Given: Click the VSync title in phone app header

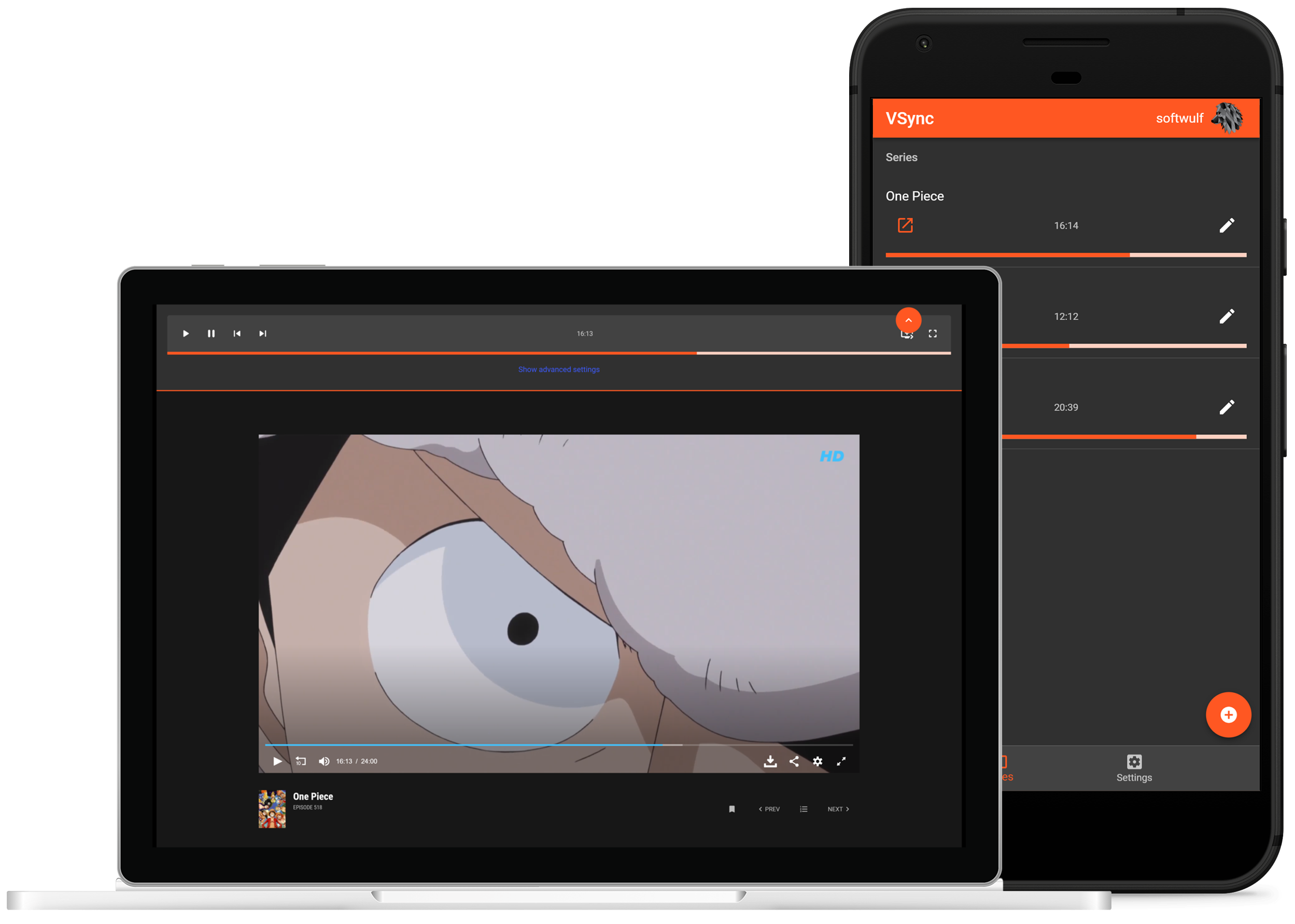Looking at the screenshot, I should click(x=910, y=118).
